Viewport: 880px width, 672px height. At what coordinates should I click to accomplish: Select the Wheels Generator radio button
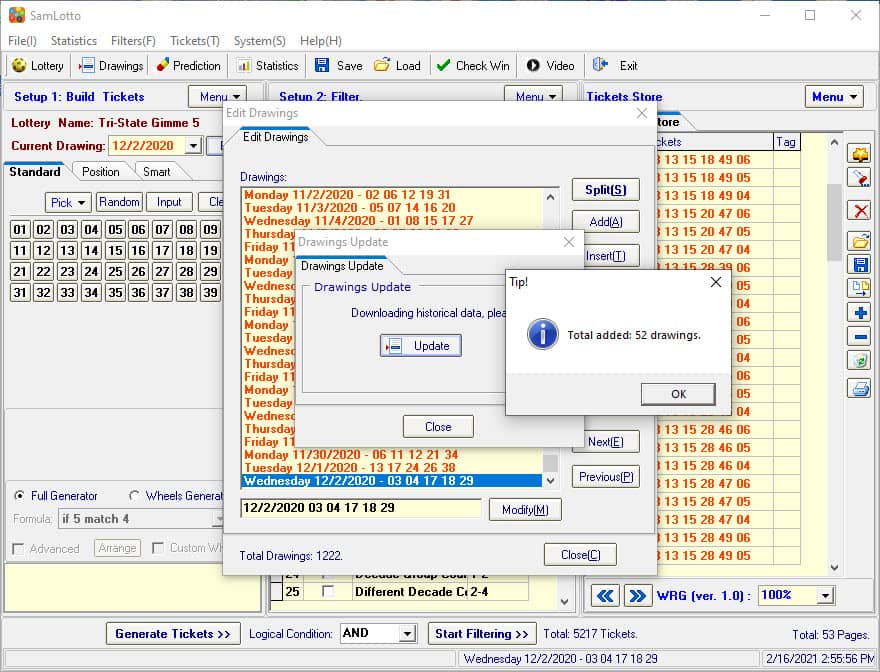coord(134,496)
